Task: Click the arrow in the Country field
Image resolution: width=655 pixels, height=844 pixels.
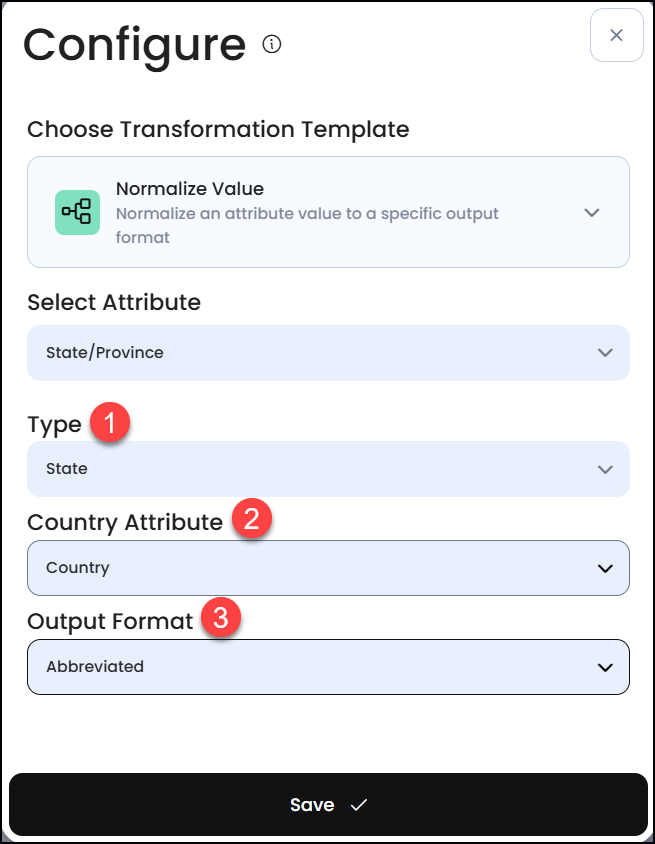Action: tap(604, 568)
